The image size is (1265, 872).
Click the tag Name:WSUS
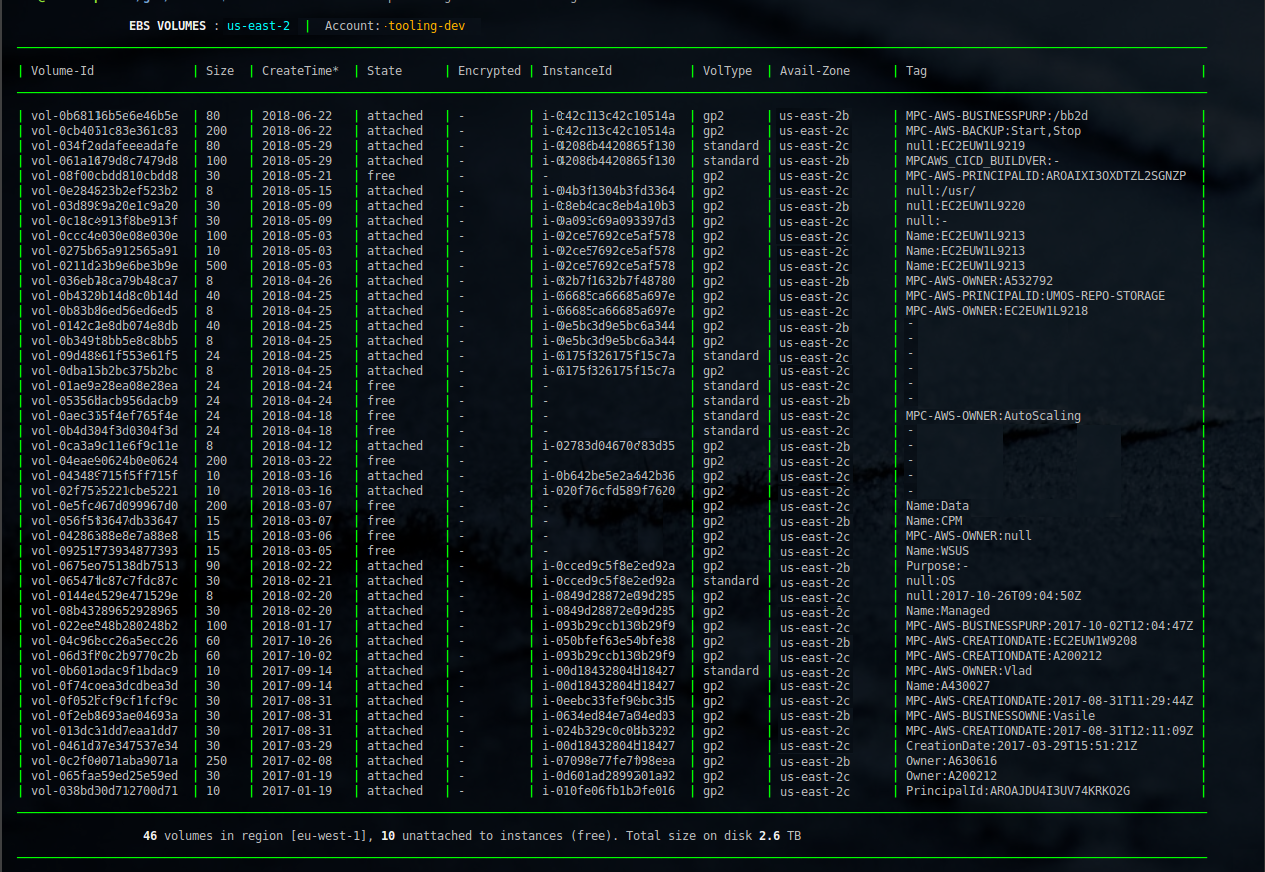pyautogui.click(x=937, y=551)
